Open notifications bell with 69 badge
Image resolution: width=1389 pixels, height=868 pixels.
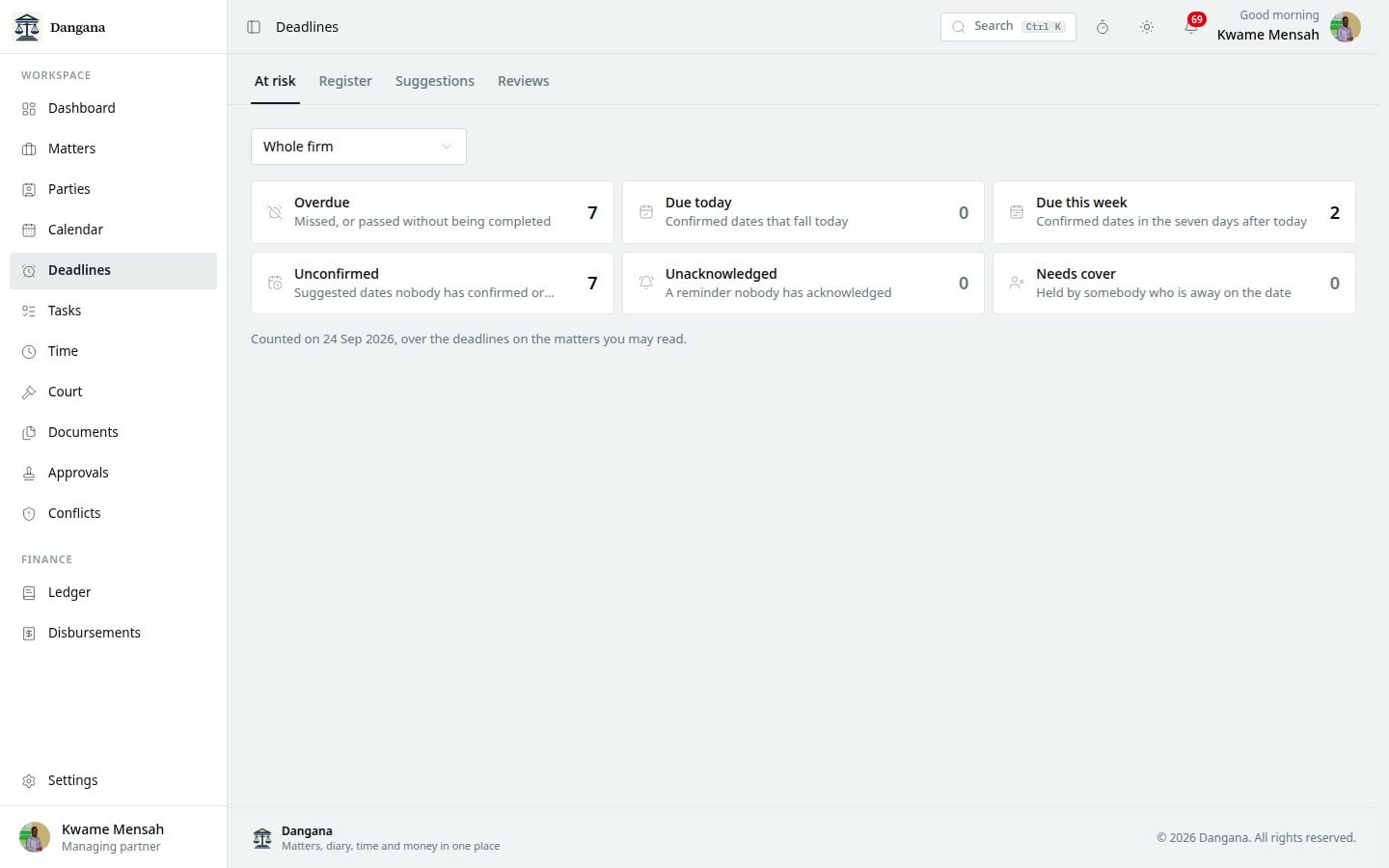click(1192, 26)
